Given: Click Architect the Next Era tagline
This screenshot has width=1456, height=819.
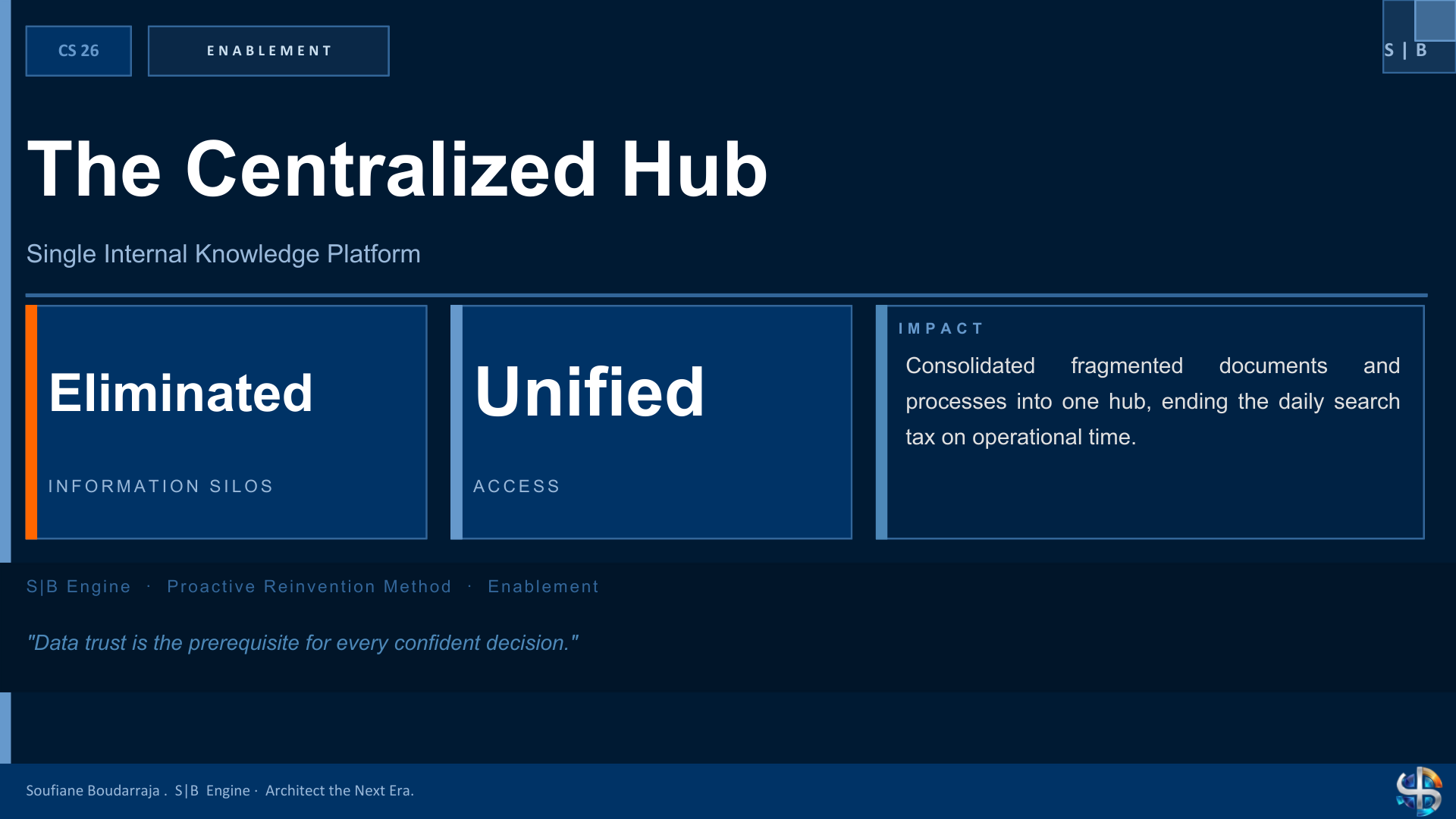Looking at the screenshot, I should click(x=340, y=791).
